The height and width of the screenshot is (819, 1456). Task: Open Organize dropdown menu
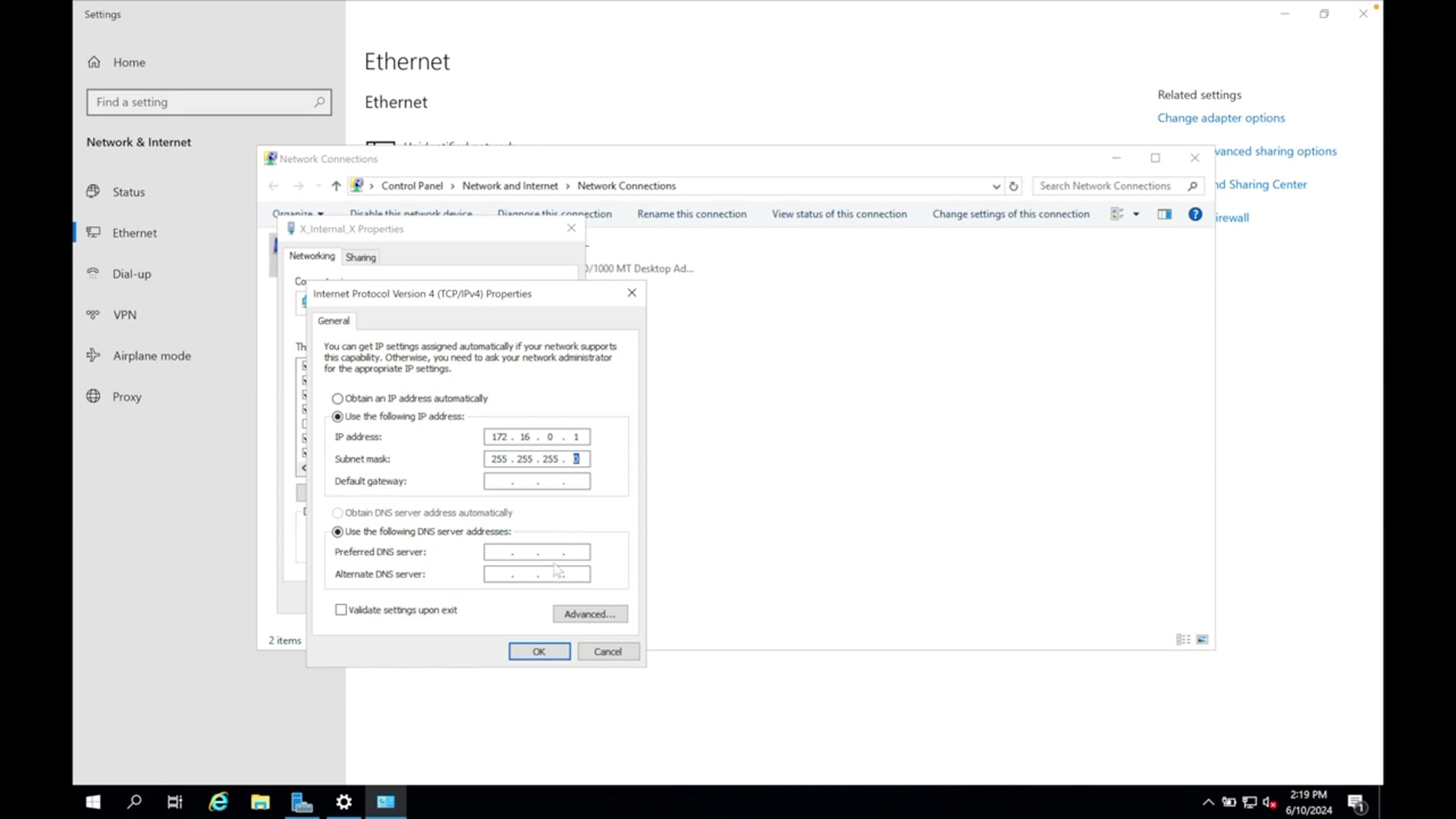tap(298, 214)
